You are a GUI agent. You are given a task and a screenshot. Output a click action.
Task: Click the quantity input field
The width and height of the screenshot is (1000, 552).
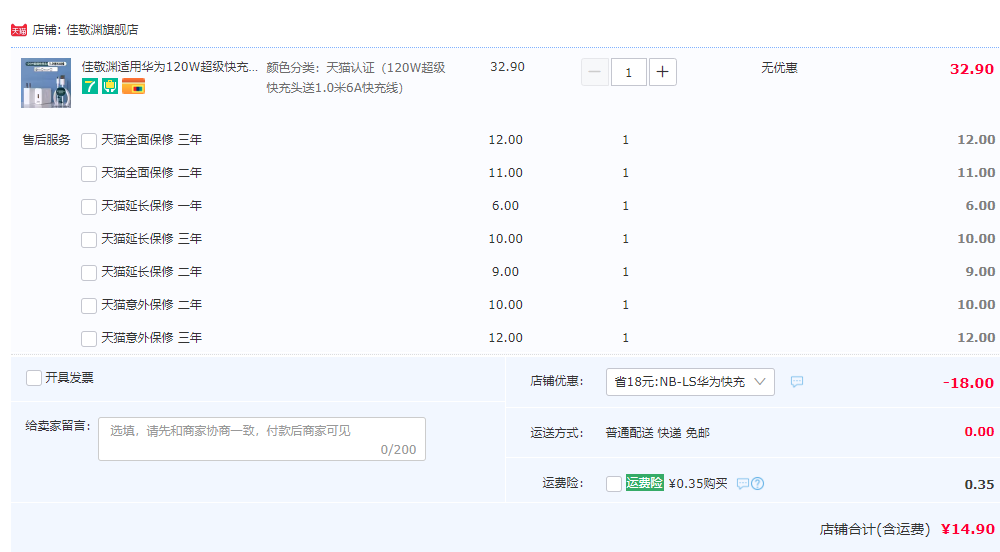[x=629, y=72]
